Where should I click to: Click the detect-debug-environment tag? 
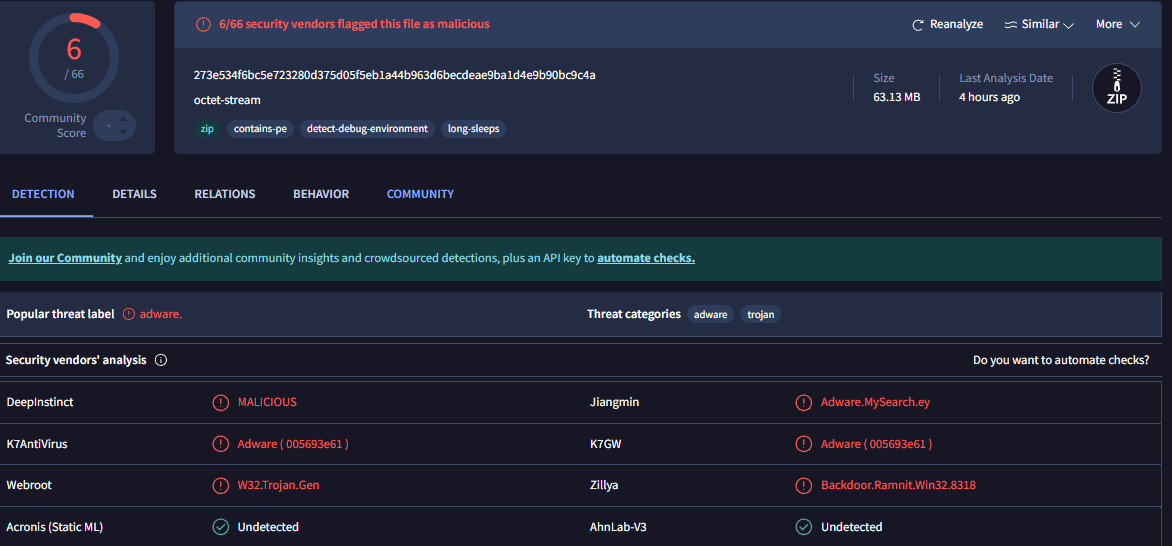click(367, 129)
